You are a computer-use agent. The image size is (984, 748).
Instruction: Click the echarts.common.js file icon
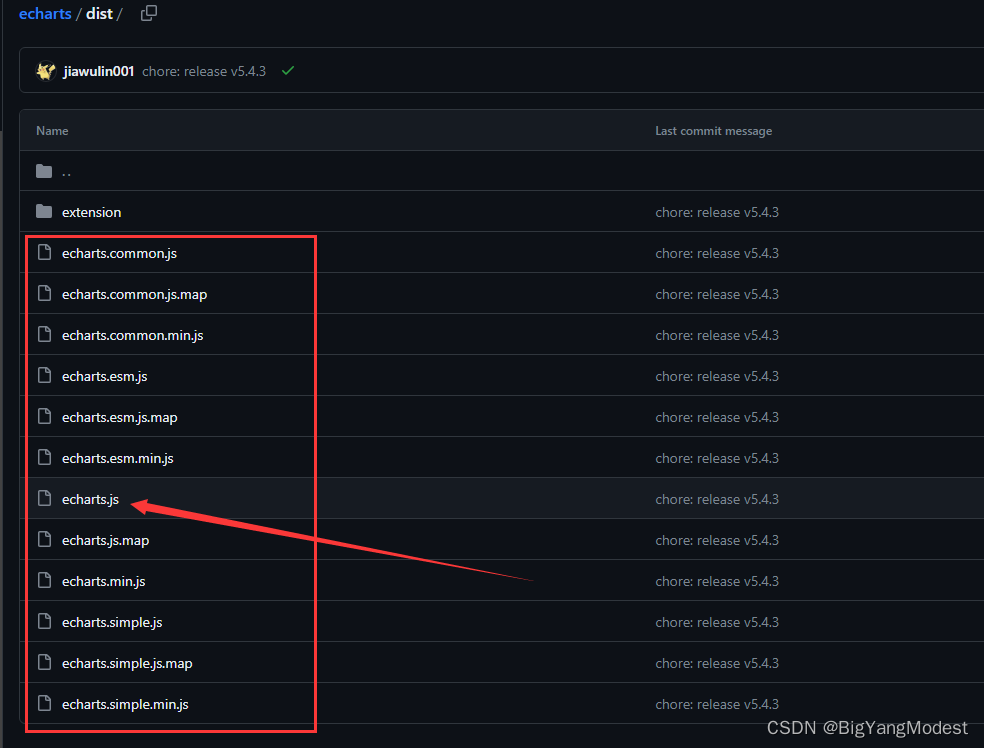tap(44, 252)
